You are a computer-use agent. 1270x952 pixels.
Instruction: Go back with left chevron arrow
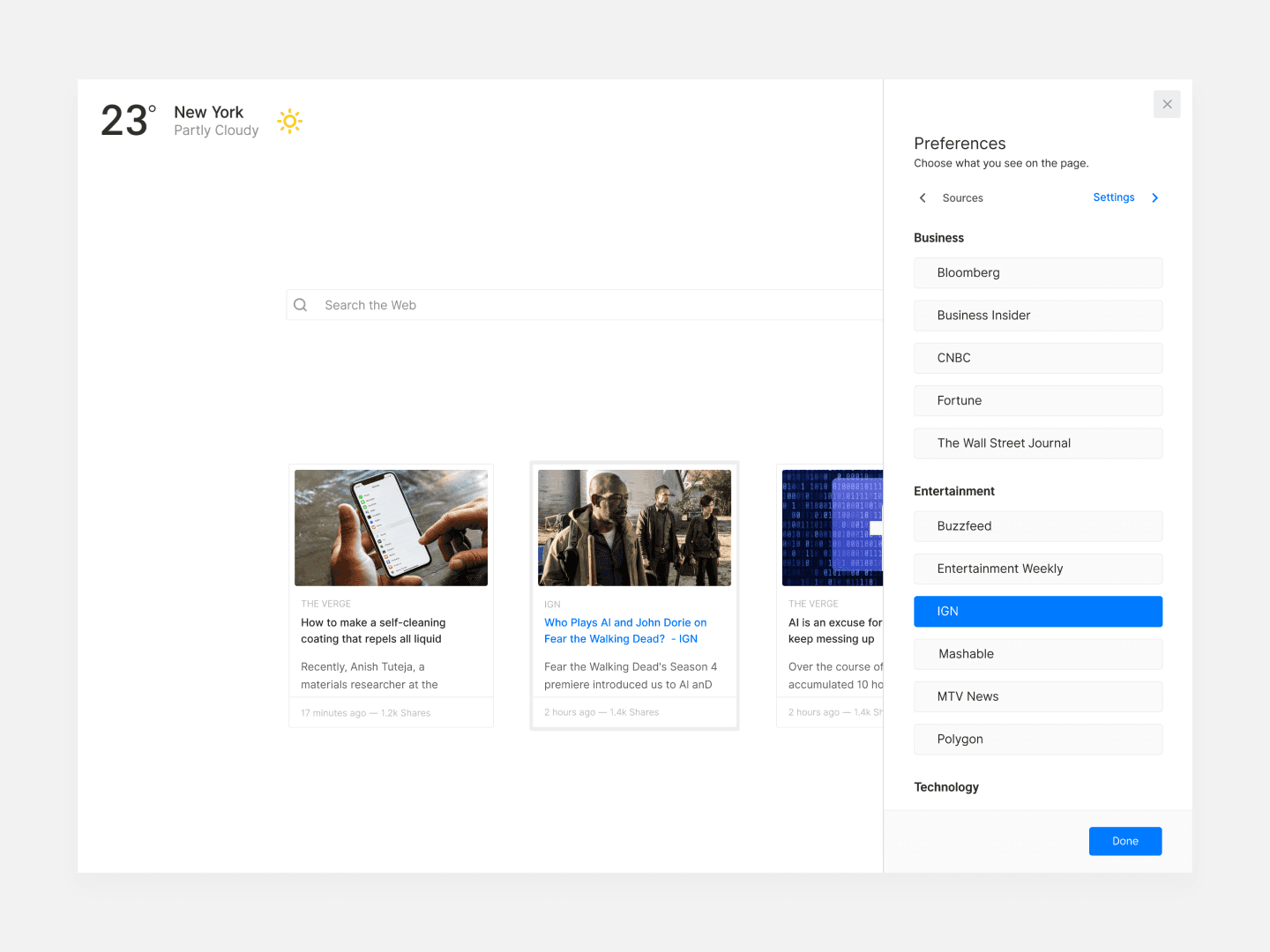pos(923,198)
